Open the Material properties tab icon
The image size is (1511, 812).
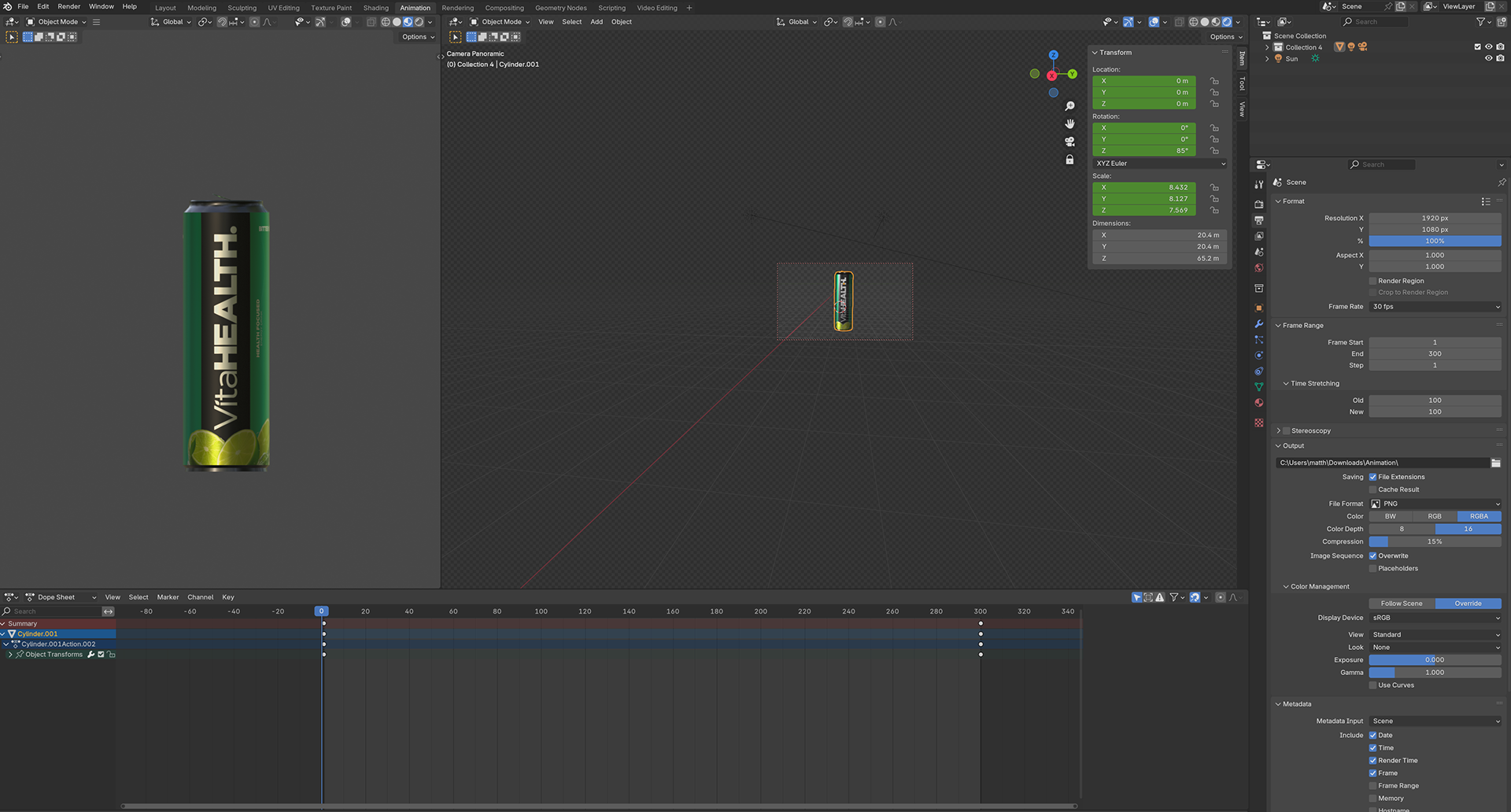(x=1259, y=402)
